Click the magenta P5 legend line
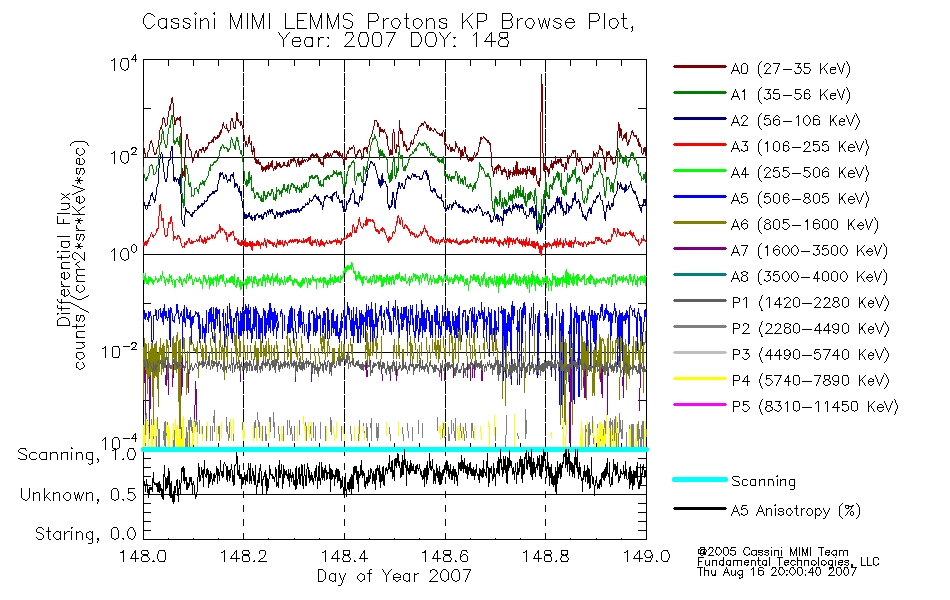The height and width of the screenshot is (600, 950). (700, 404)
